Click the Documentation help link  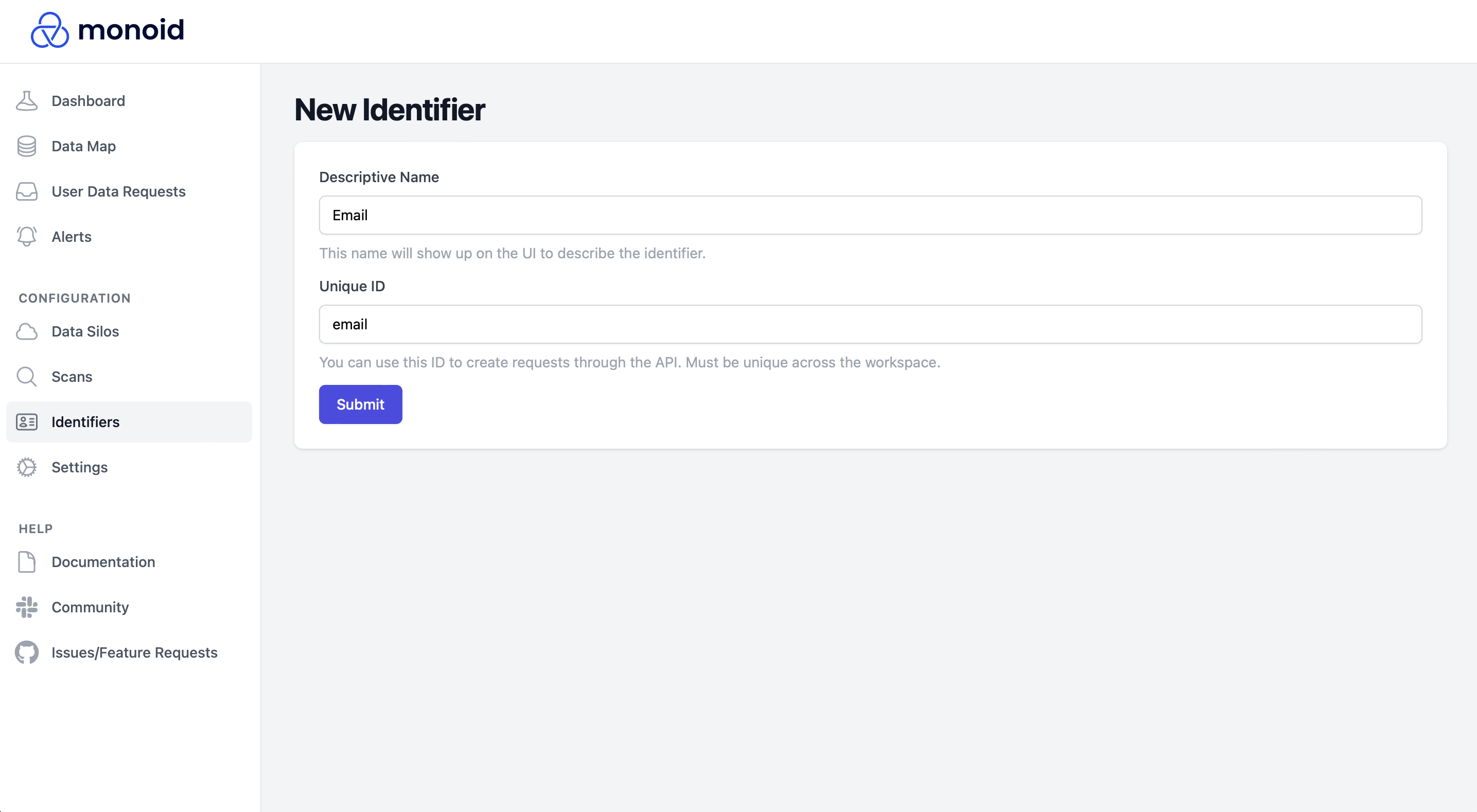click(x=103, y=561)
